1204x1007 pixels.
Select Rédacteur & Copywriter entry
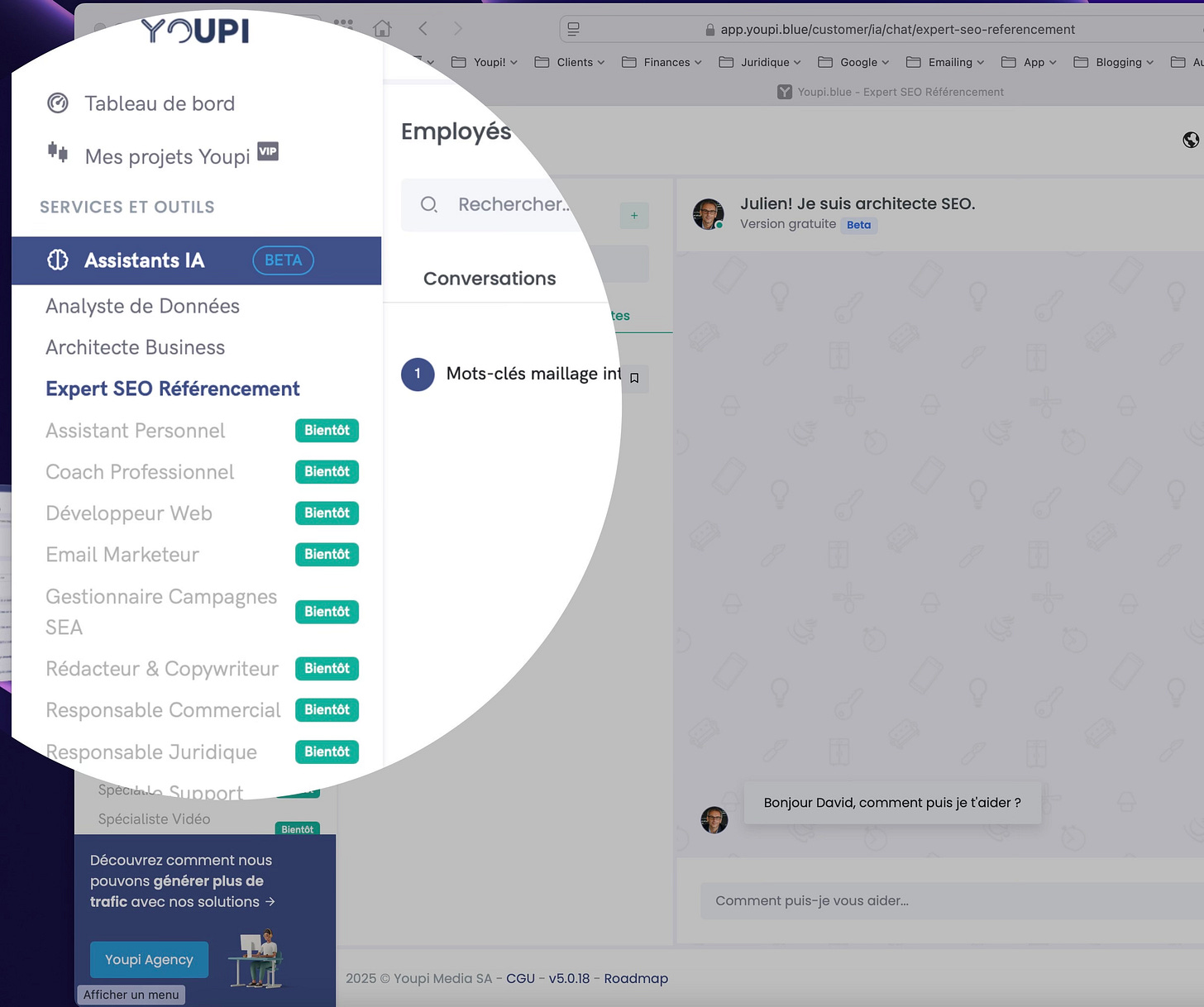pos(162,669)
